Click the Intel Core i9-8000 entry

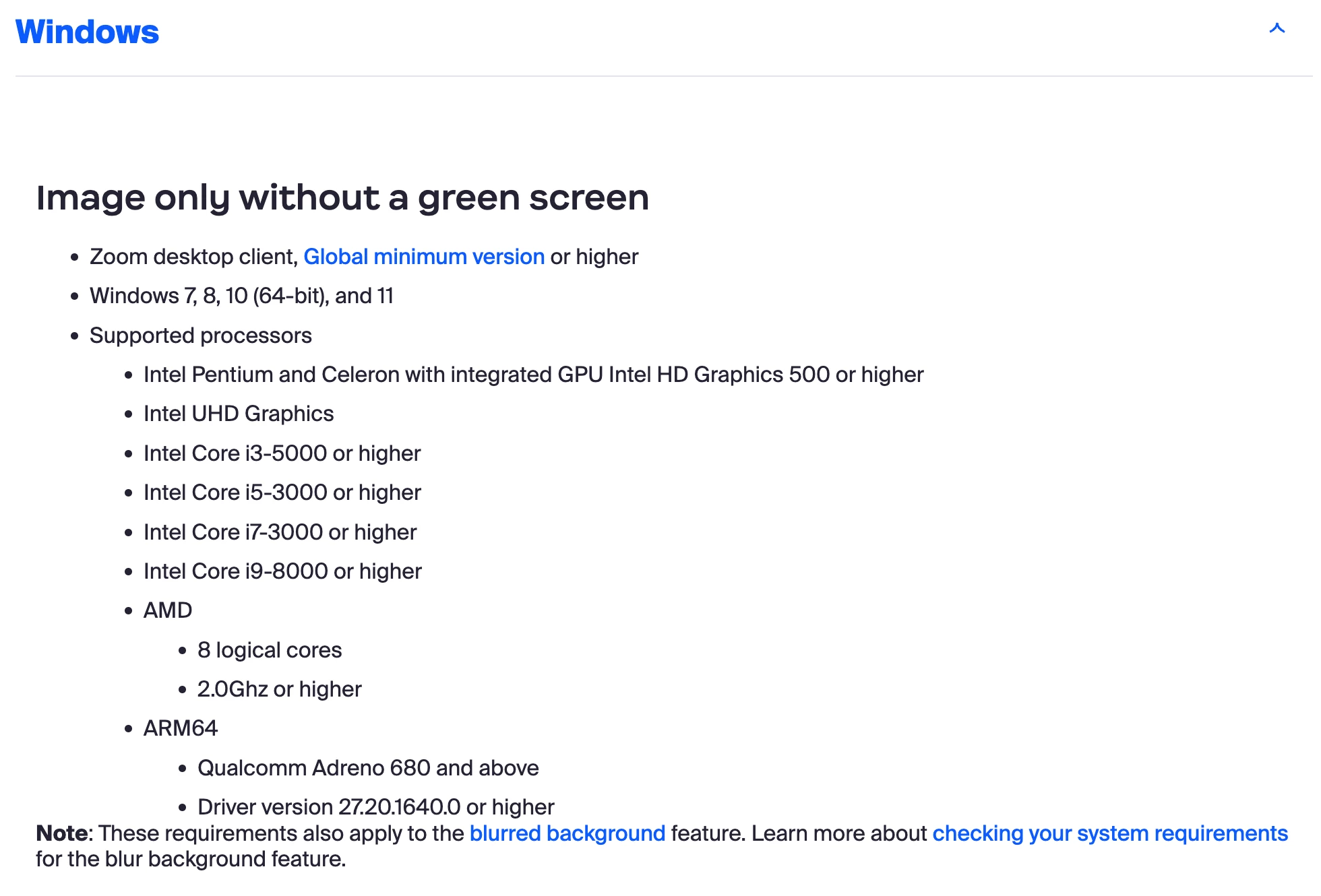282,571
